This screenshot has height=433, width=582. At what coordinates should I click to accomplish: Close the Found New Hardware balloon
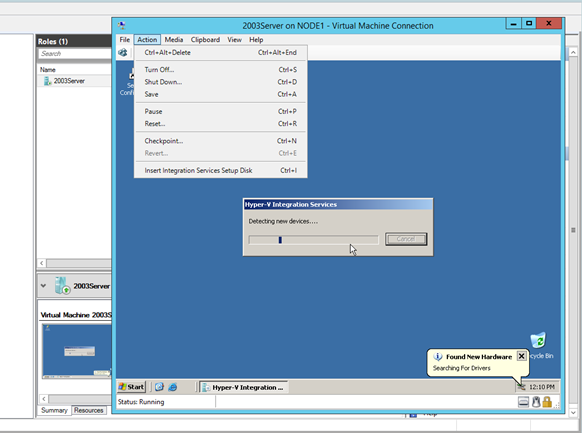point(521,356)
